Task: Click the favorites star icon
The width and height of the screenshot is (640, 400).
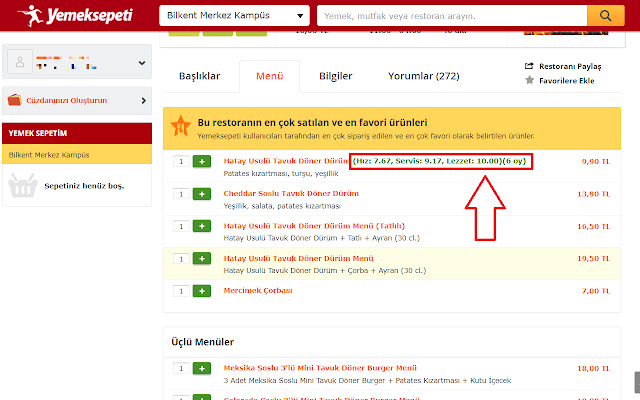Action: (529, 80)
